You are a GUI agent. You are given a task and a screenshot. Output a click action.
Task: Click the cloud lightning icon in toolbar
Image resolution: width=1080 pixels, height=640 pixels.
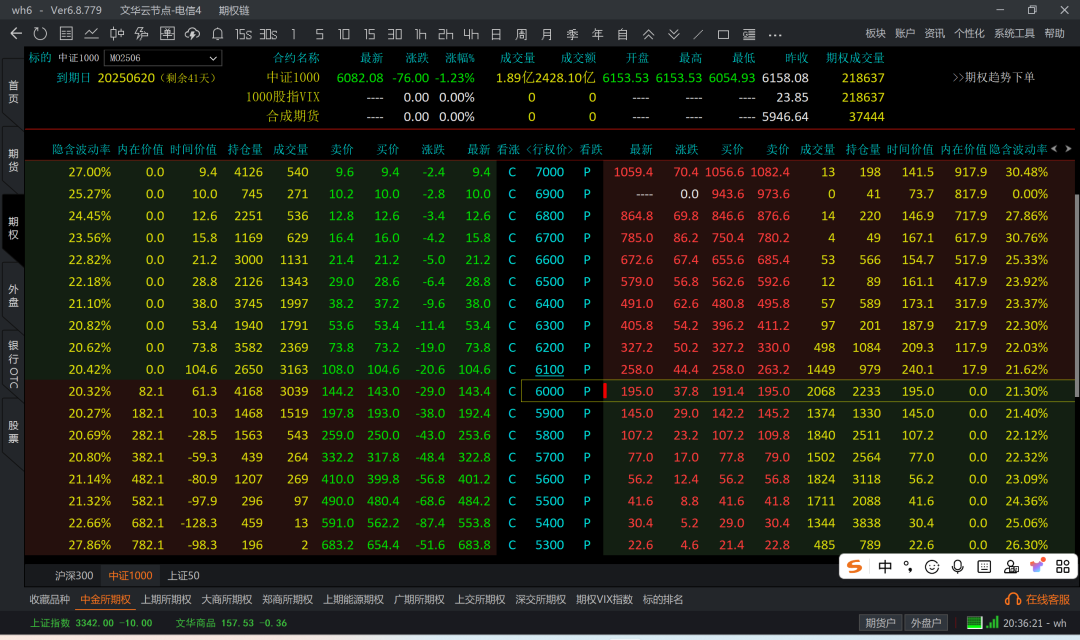pos(193,34)
